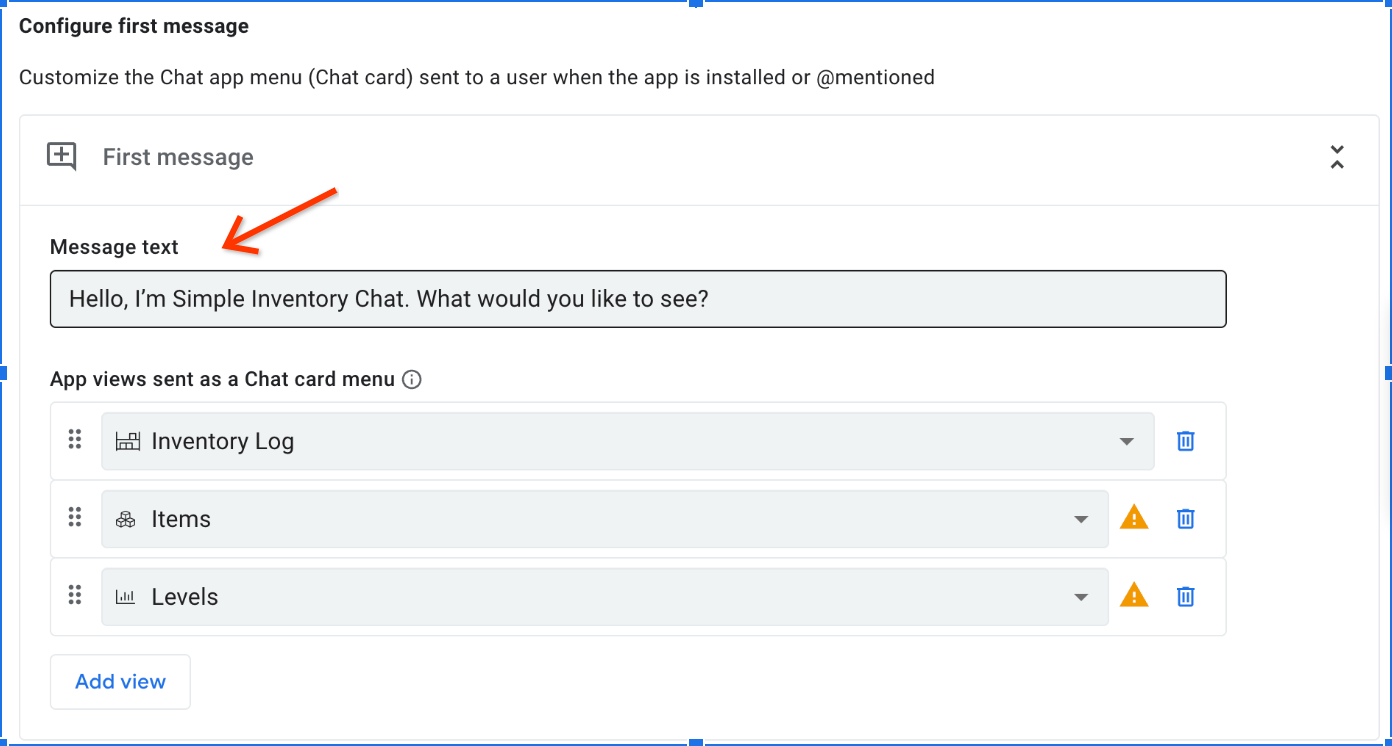
Task: Open the Inventory Log view dropdown
Action: point(1127,440)
